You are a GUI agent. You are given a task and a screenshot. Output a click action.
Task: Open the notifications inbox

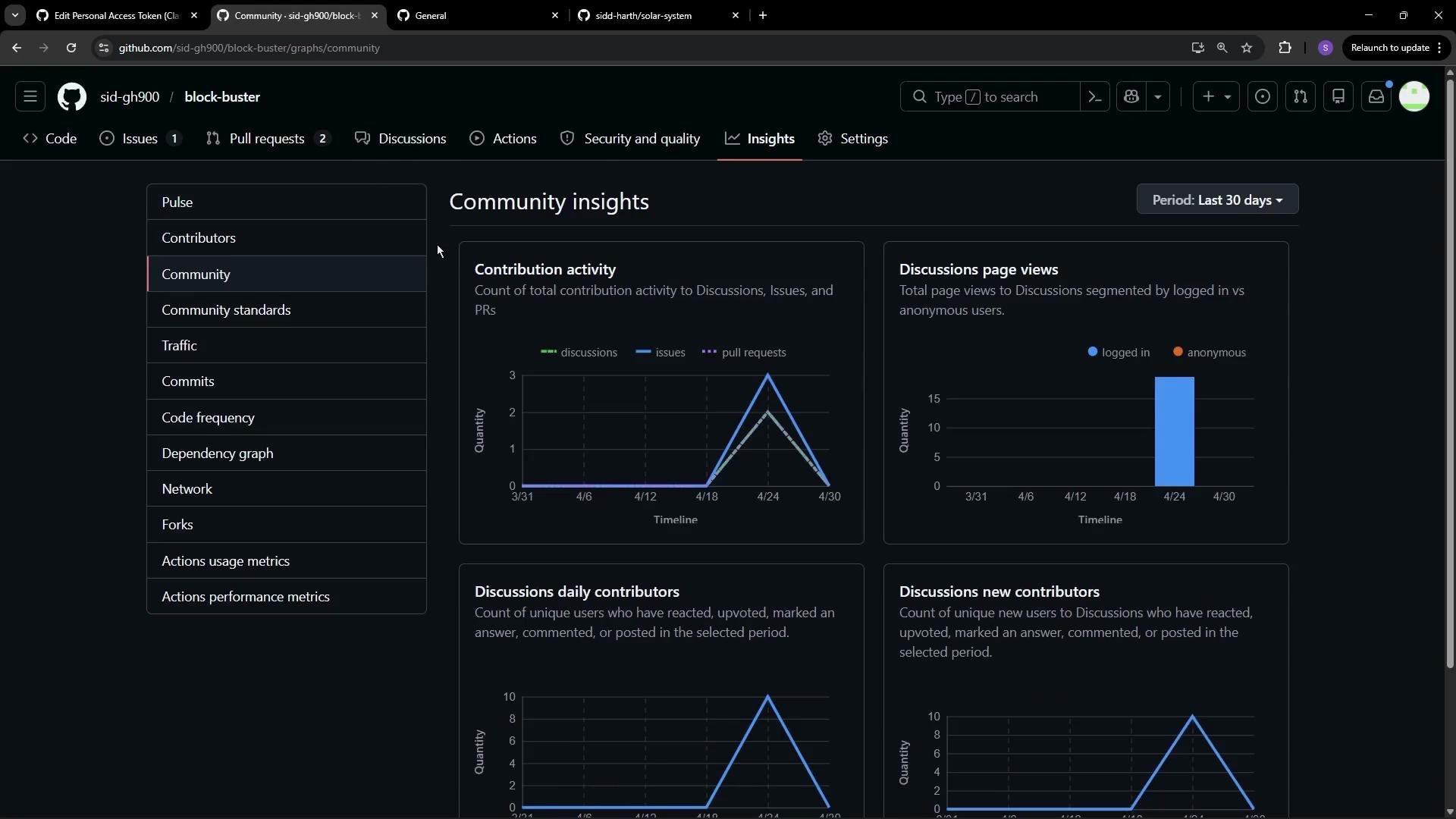1376,96
